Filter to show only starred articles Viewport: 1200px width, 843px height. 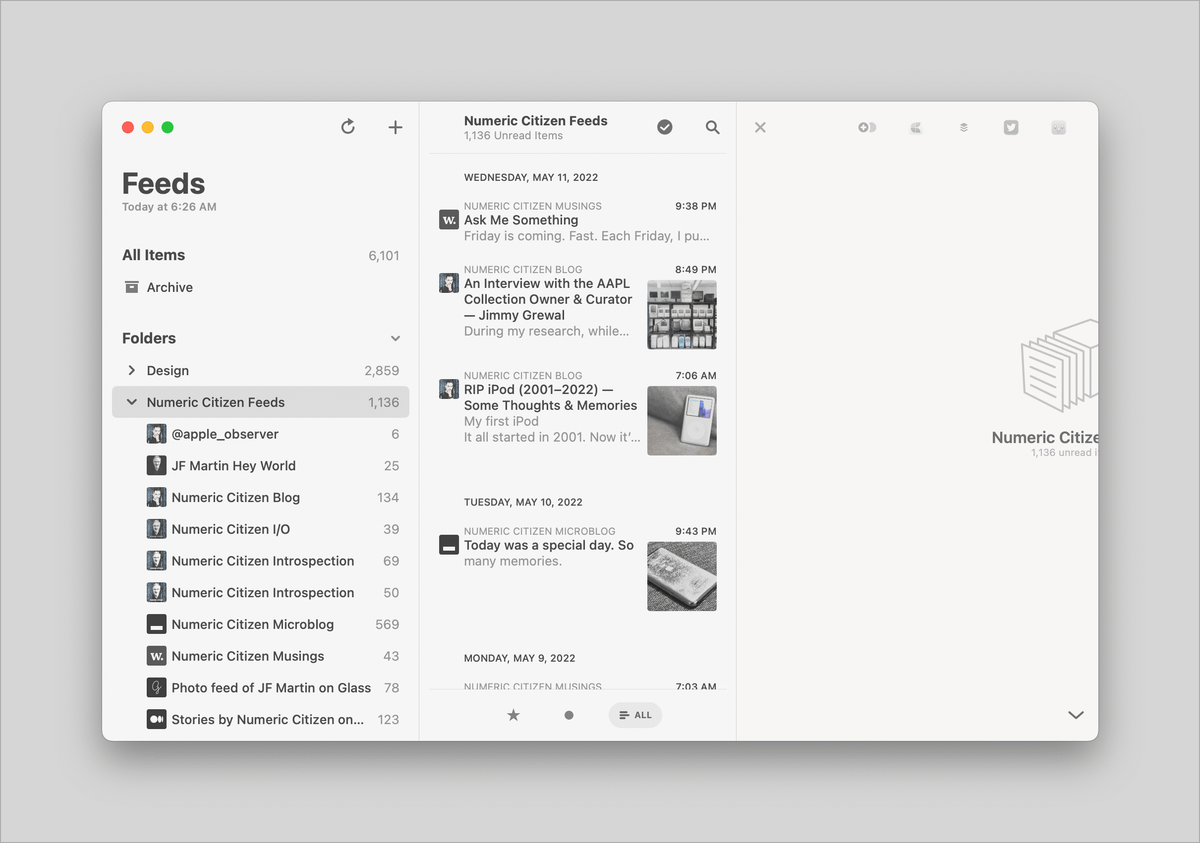pos(513,715)
